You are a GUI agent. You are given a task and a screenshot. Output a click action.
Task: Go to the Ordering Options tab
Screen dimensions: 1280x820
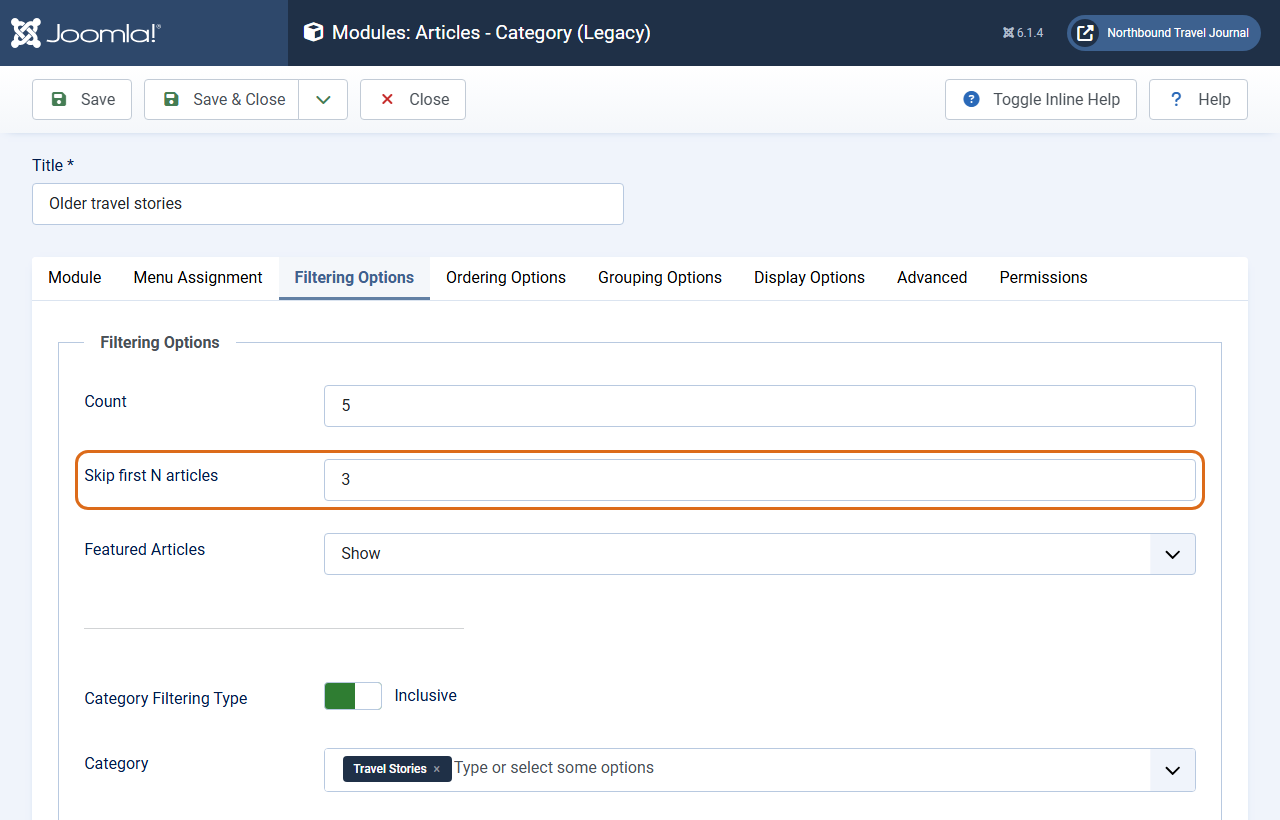click(x=506, y=278)
